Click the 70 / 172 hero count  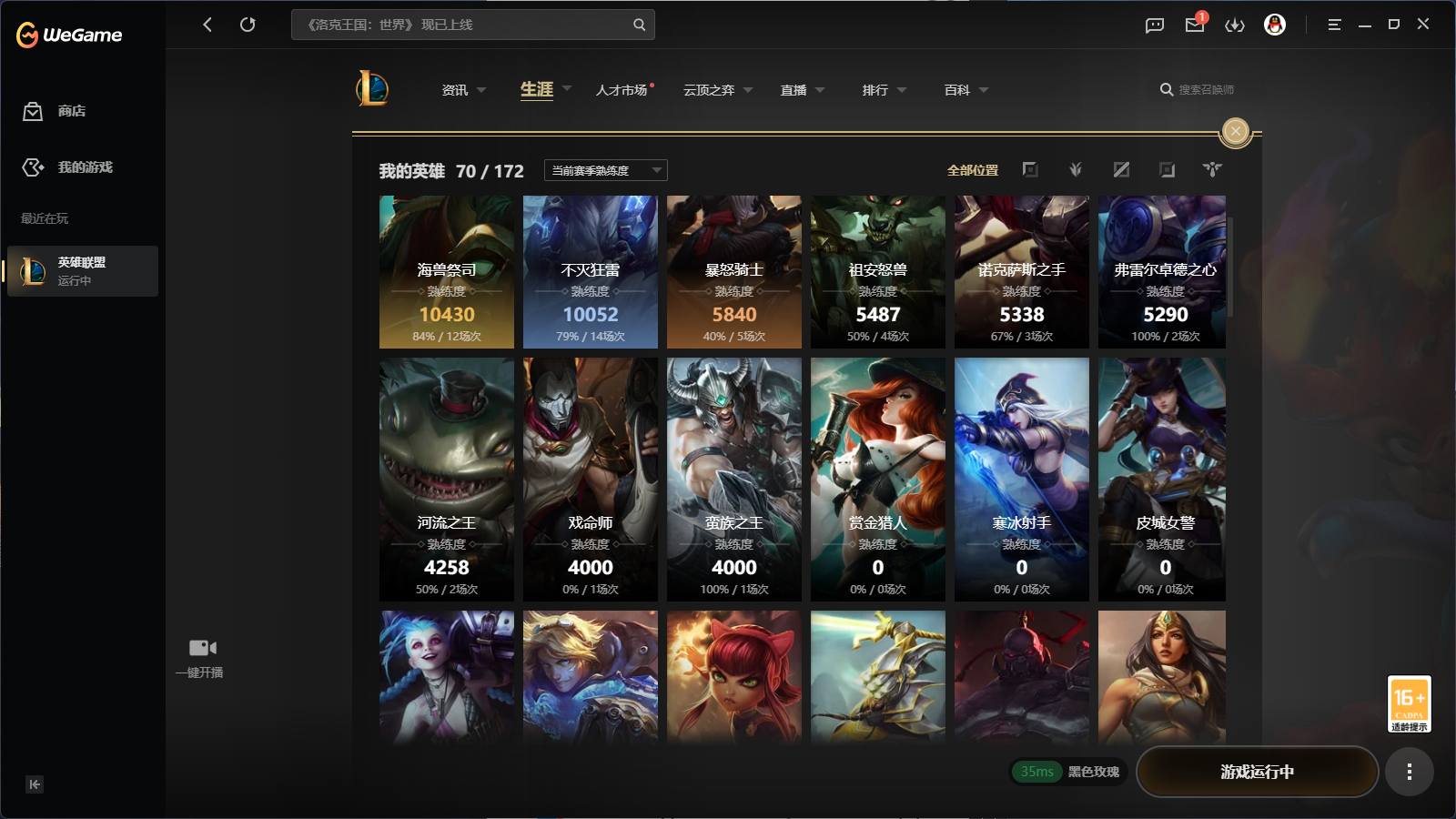click(490, 171)
